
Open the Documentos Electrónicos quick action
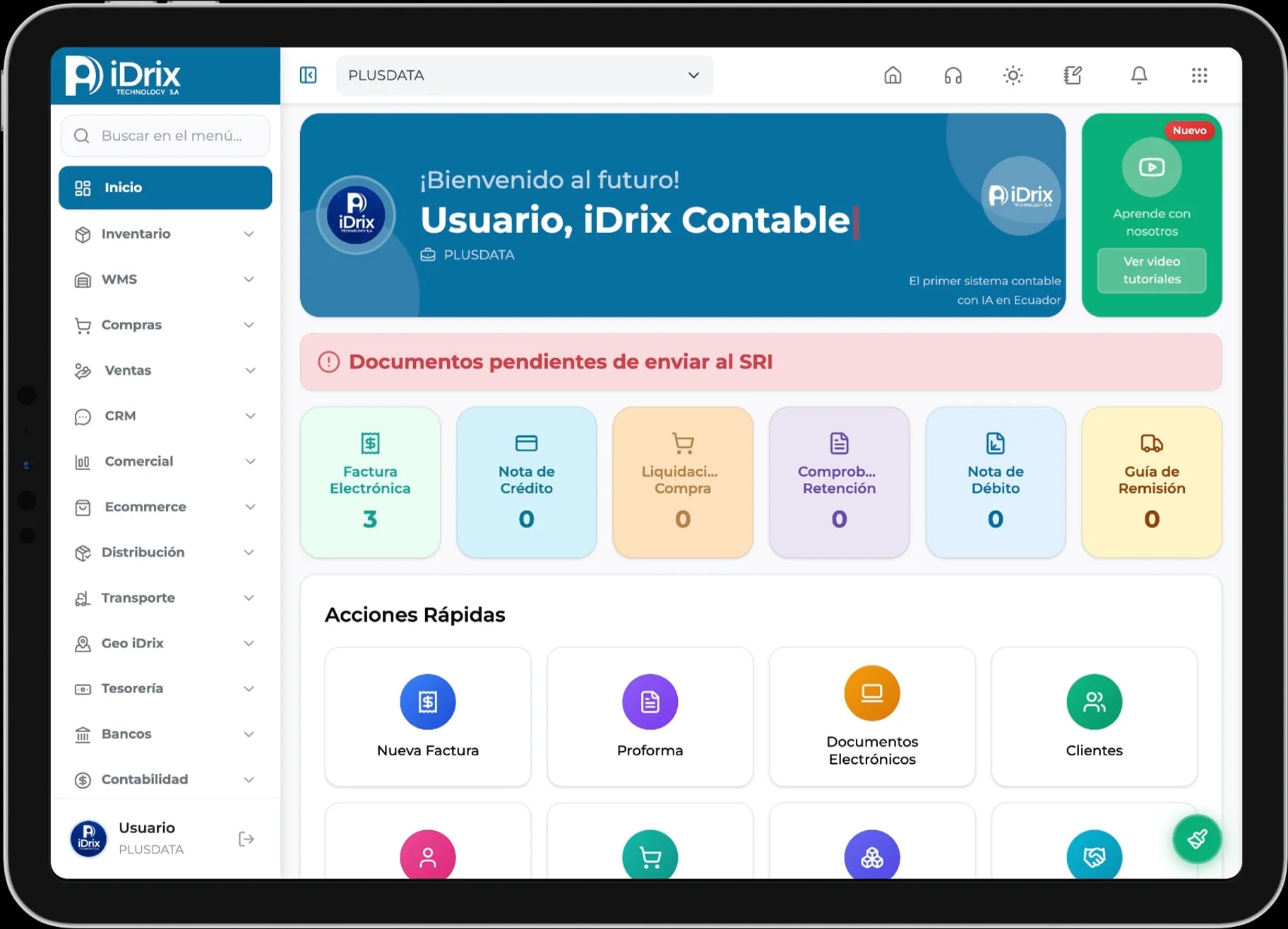pyautogui.click(x=872, y=717)
